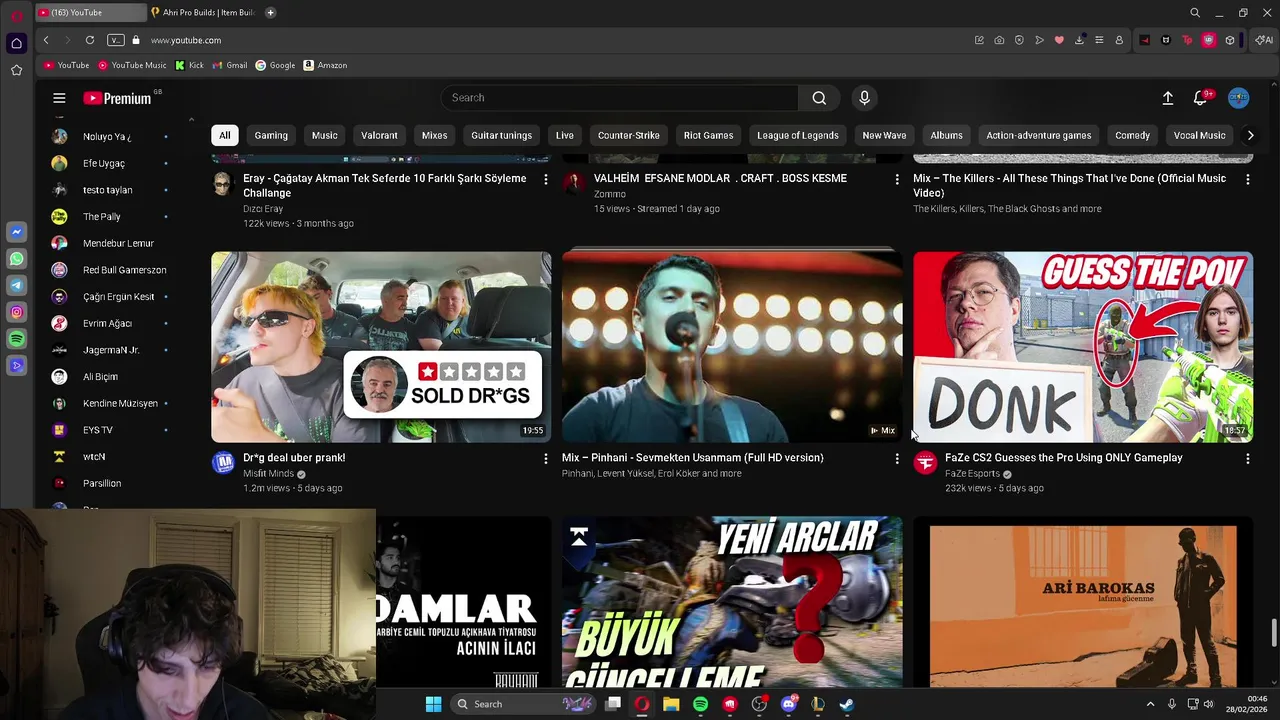The height and width of the screenshot is (720, 1280).
Task: Open a new browser tab with plus button
Action: tap(270, 12)
